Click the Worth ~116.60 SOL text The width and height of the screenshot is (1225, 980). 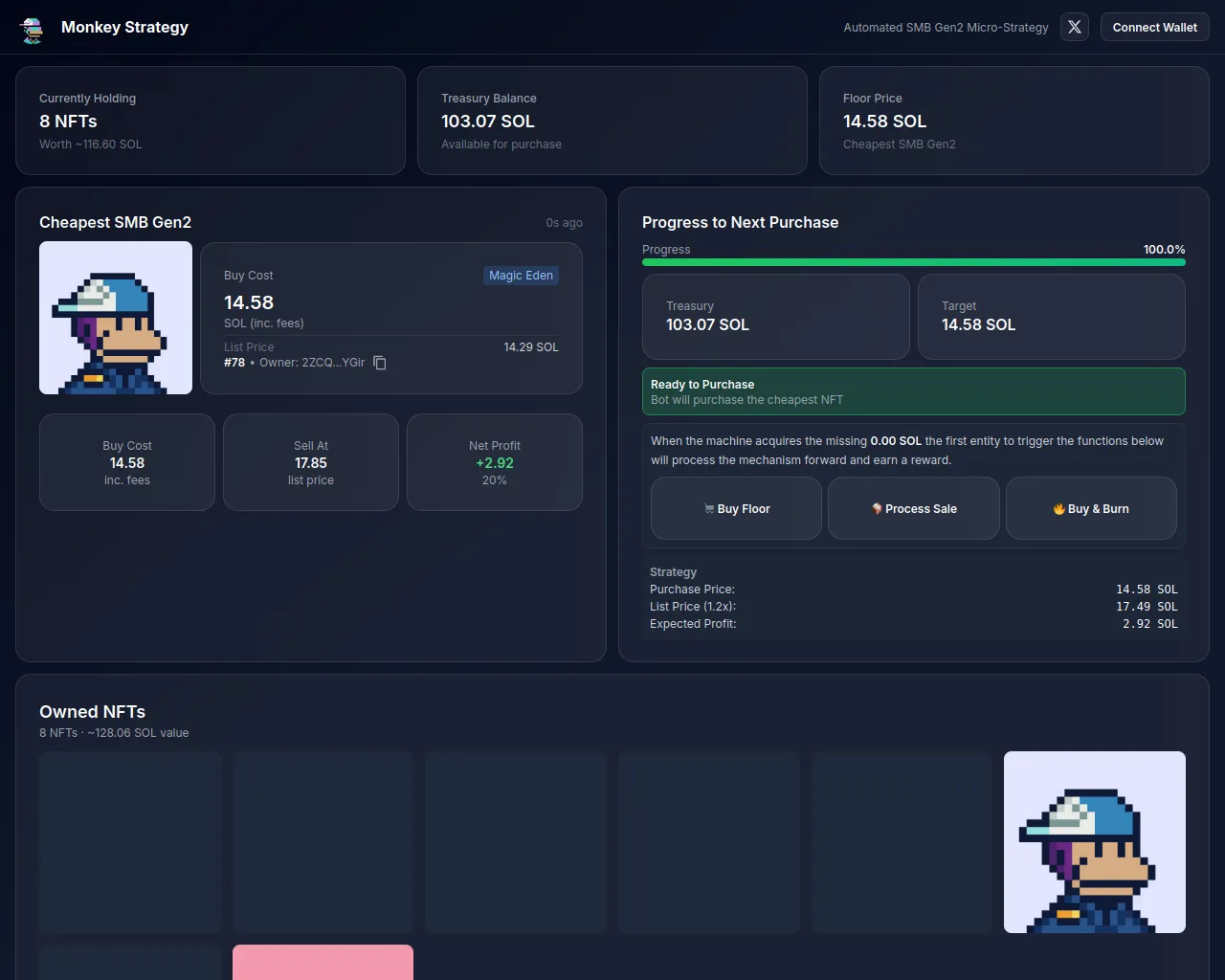90,145
